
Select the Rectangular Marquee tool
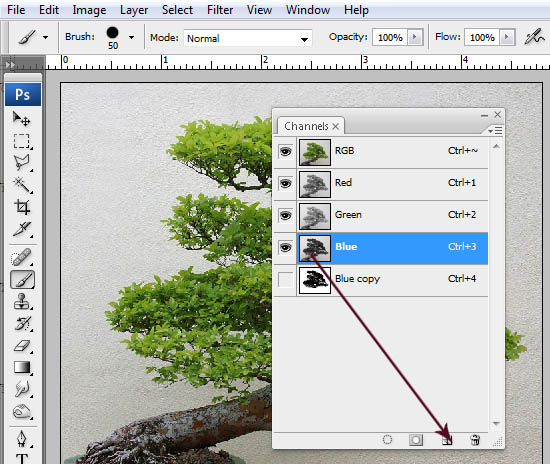pos(22,141)
